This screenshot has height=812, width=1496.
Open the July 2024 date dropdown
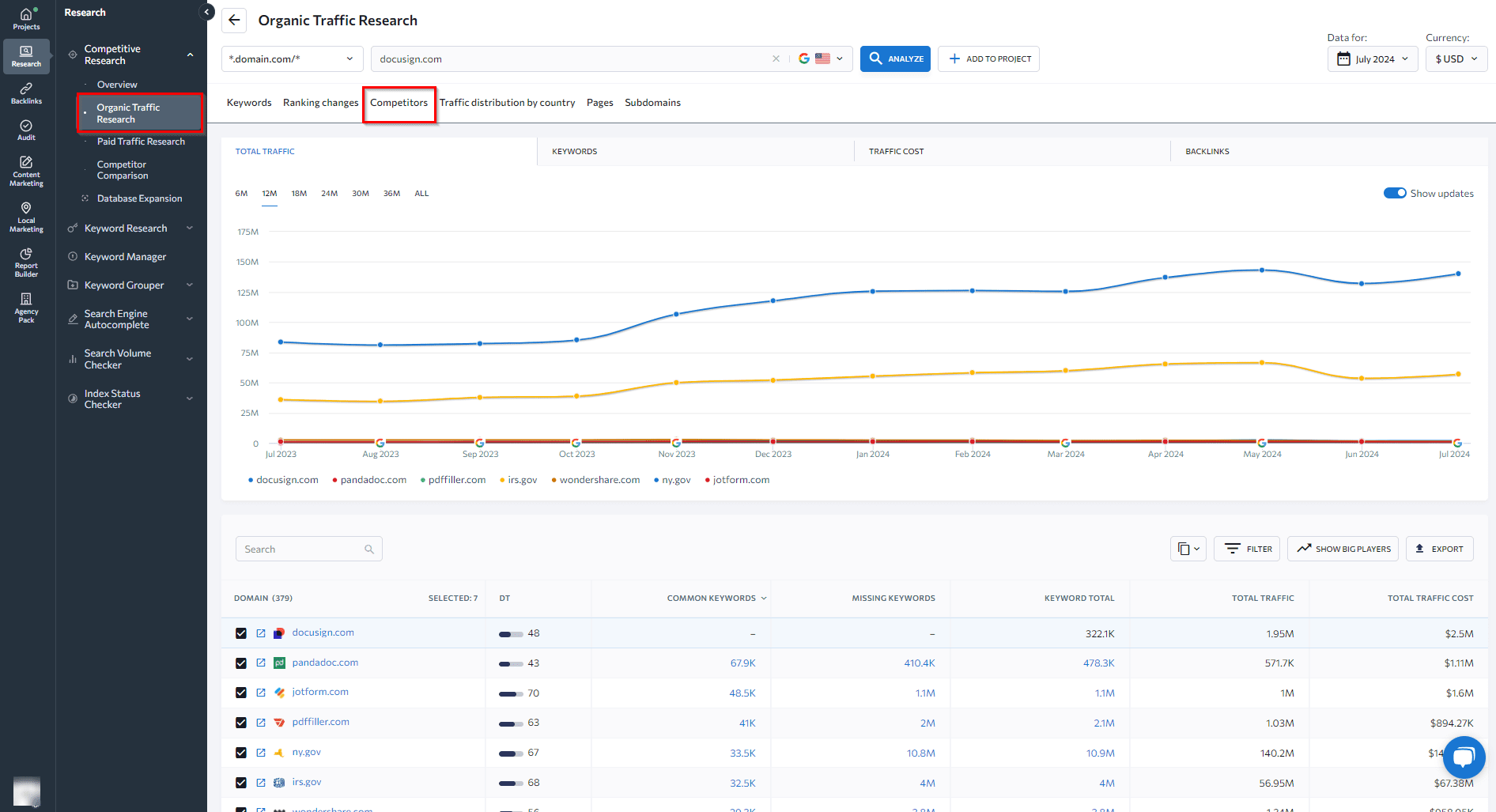click(x=1373, y=59)
